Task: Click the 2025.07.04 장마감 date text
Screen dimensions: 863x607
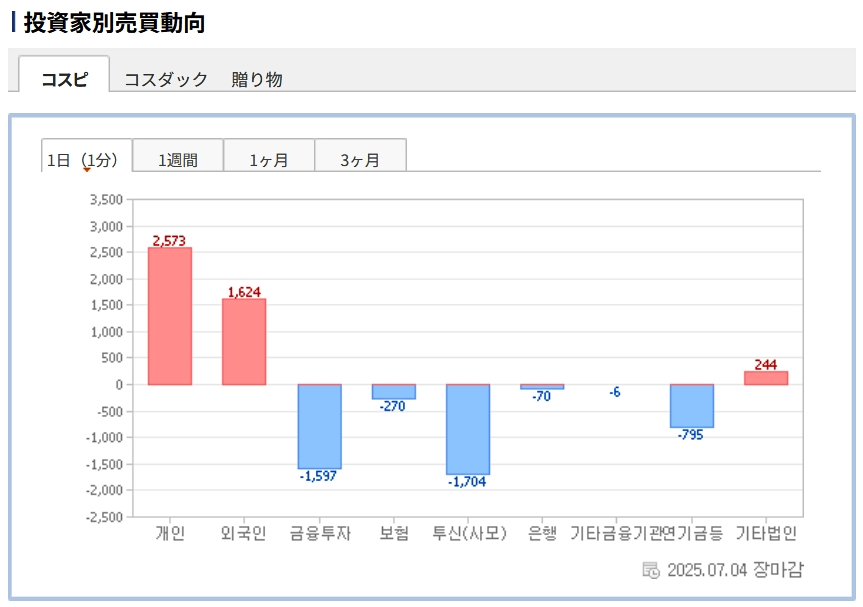Action: (735, 570)
